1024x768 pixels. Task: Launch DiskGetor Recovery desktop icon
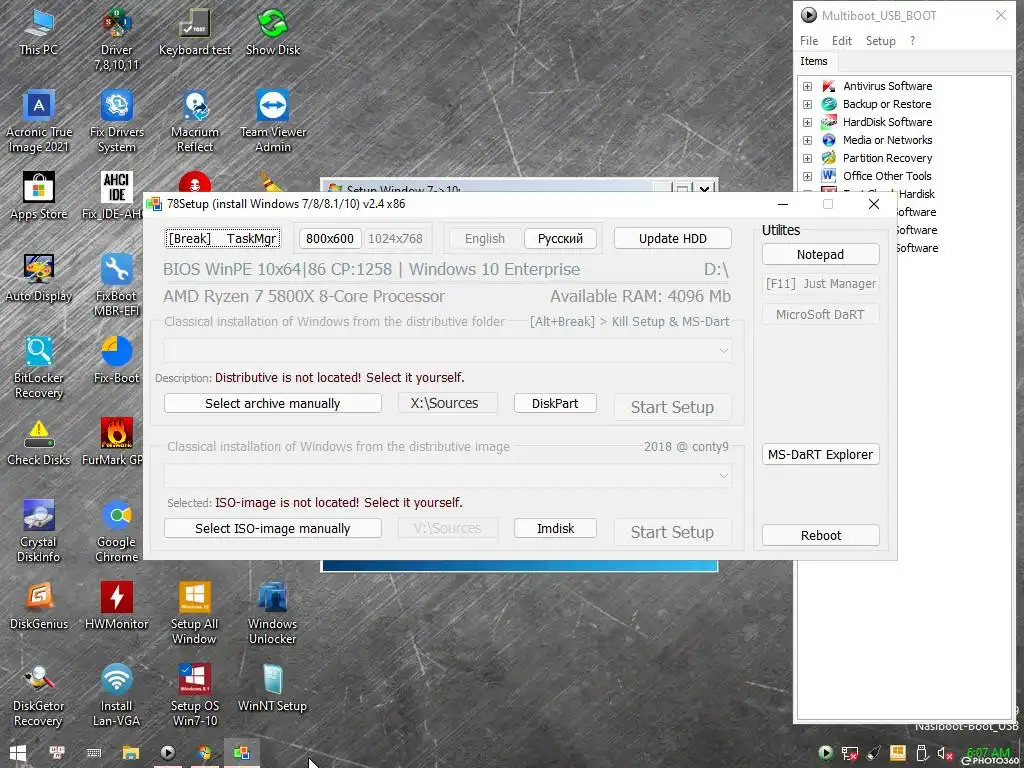(39, 696)
